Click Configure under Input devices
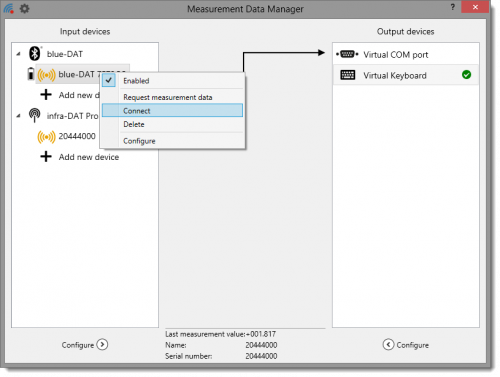500x377 pixels. [78, 345]
